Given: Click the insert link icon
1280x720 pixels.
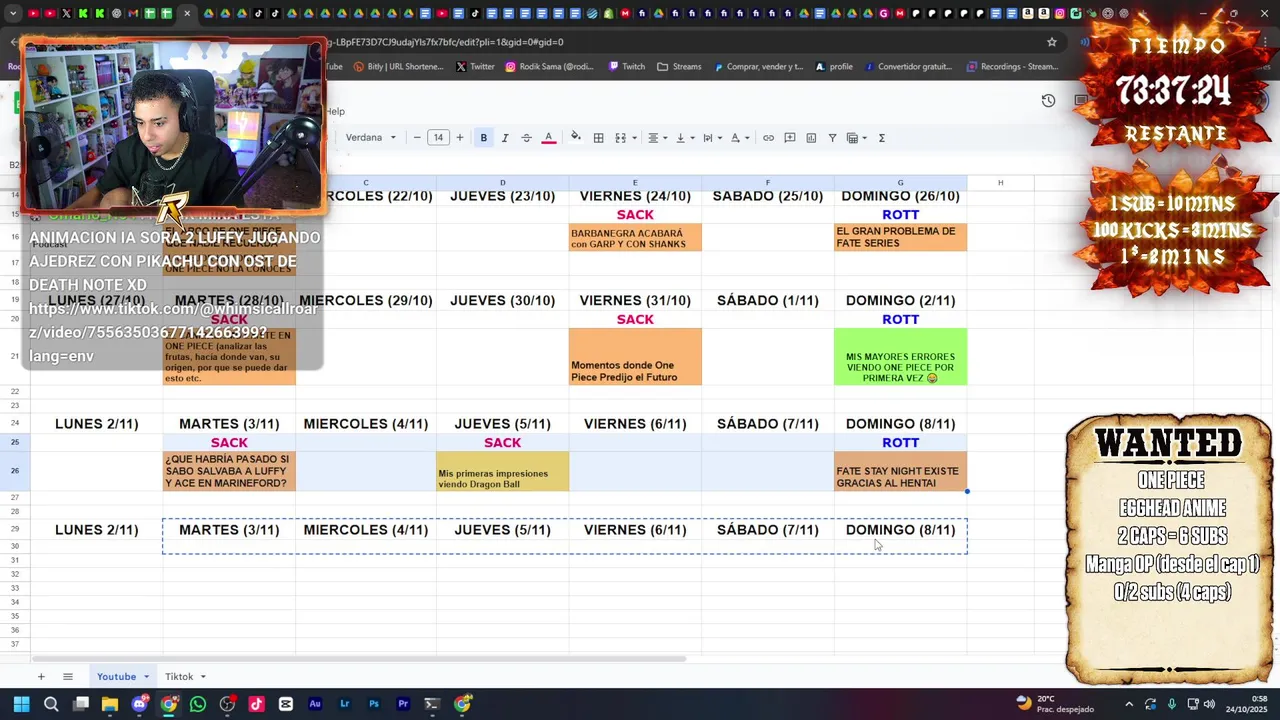Looking at the screenshot, I should [x=768, y=138].
